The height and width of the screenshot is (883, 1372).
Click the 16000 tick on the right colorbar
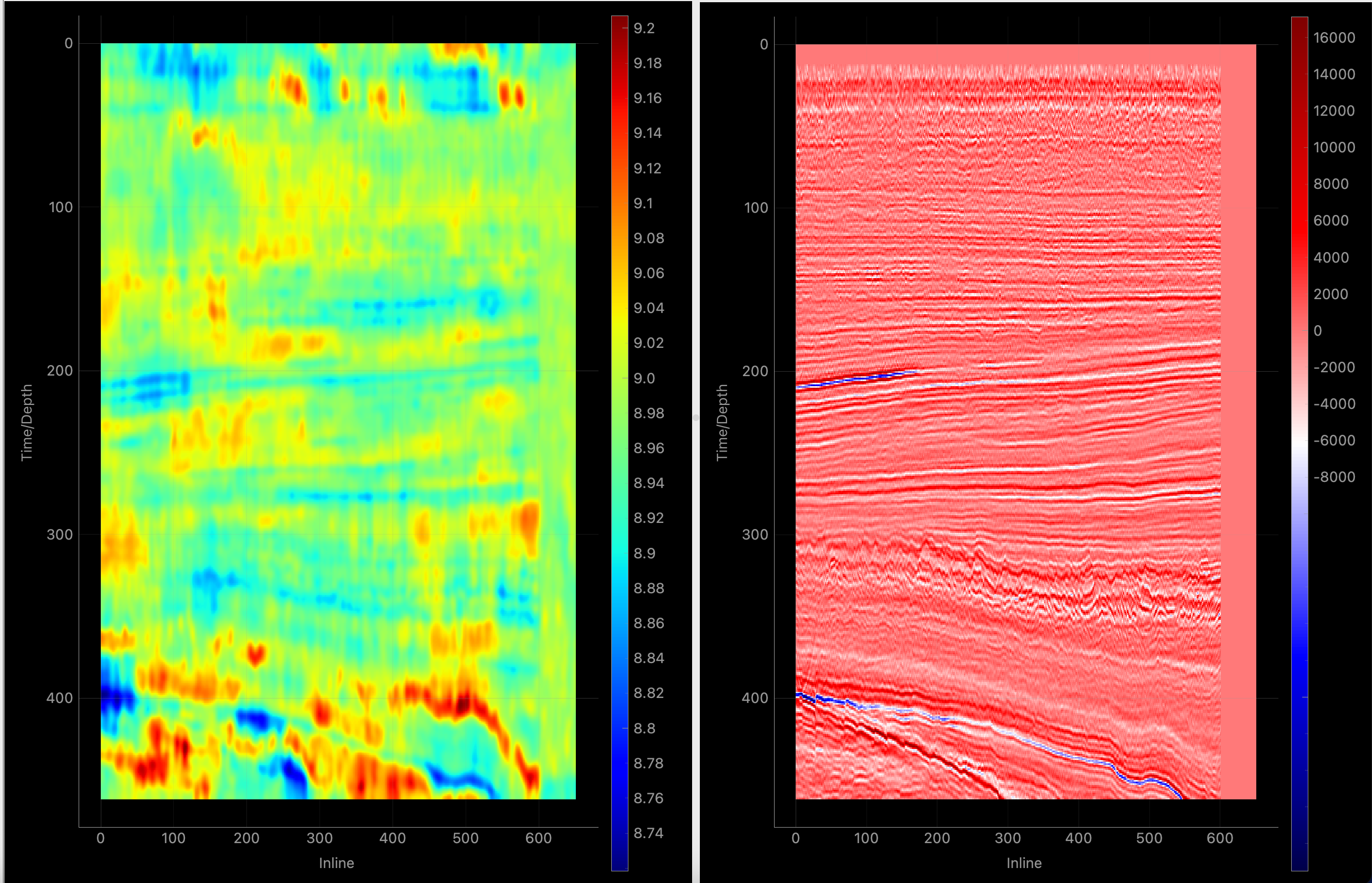tap(1334, 38)
